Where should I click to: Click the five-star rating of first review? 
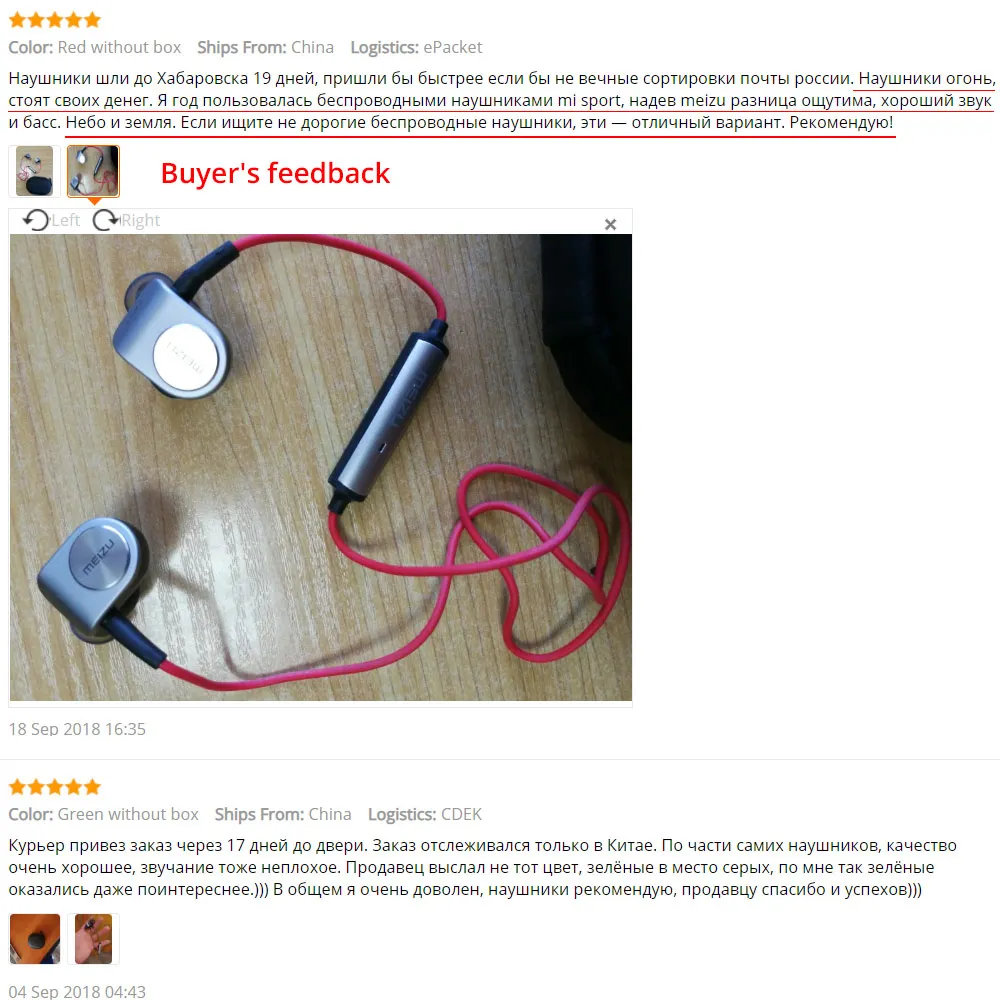[55, 20]
